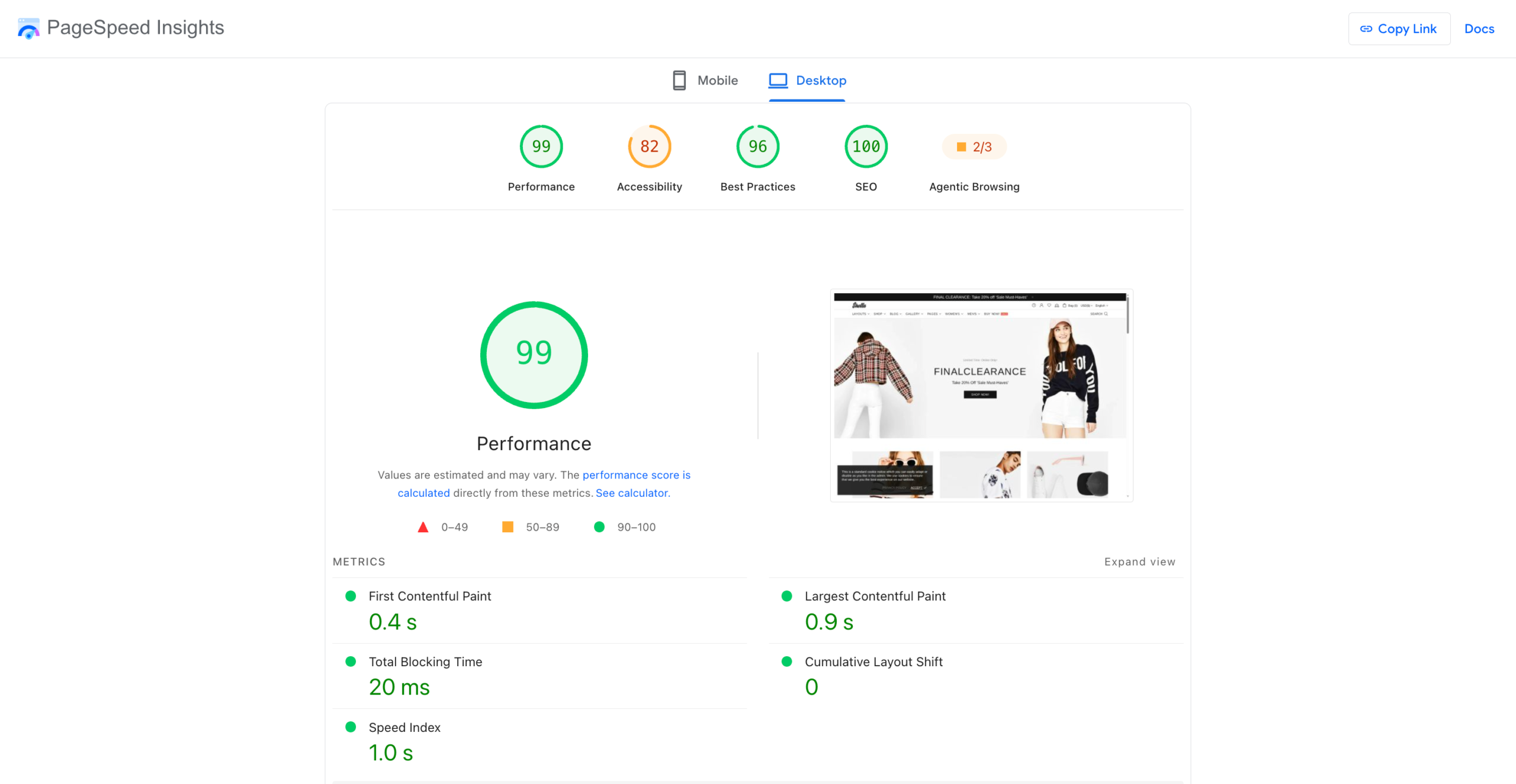Click the Agentic Browsing 2/3 badge

tap(974, 146)
